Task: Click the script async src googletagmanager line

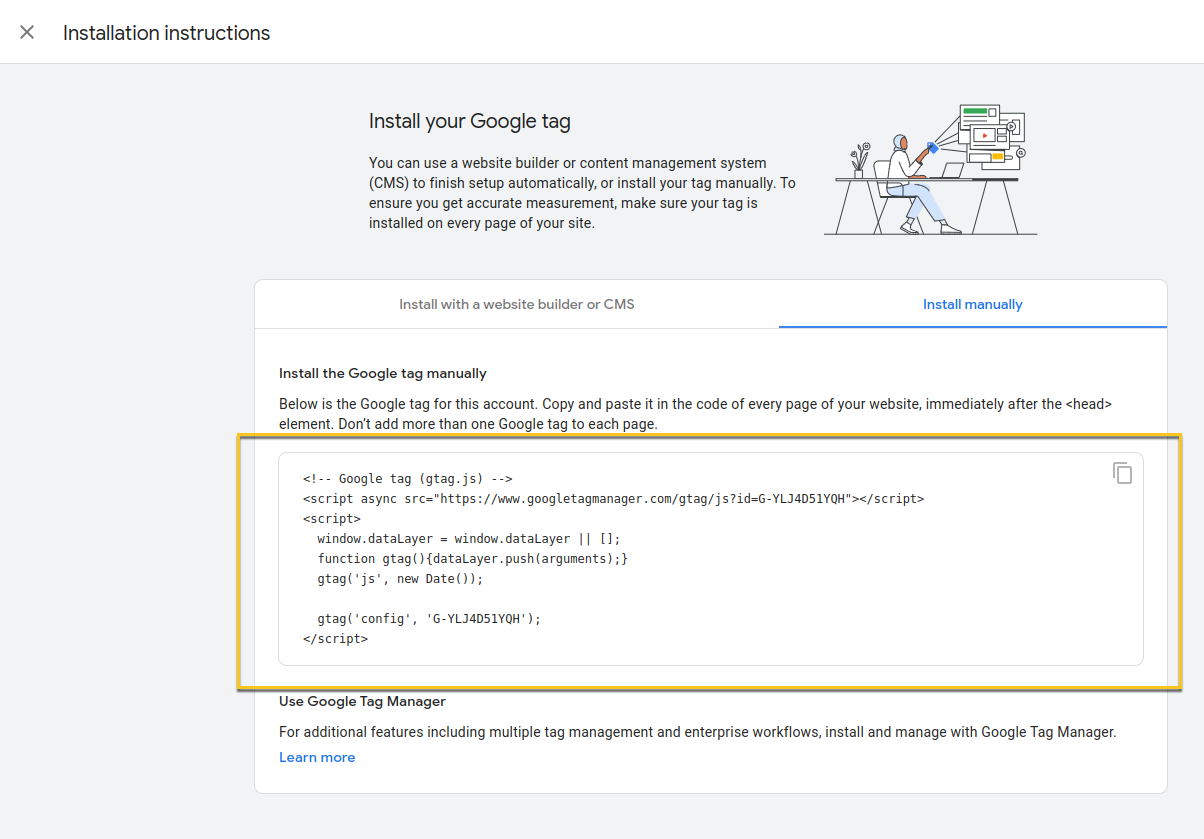Action: [613, 498]
